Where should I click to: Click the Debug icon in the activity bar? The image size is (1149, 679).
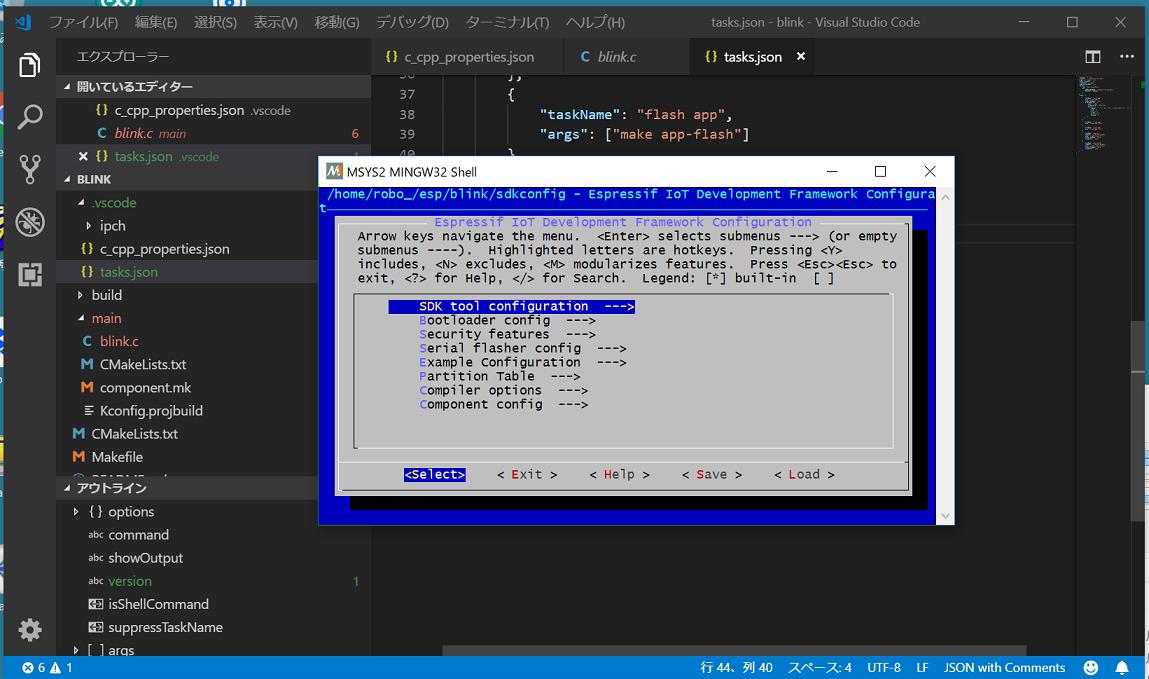point(28,223)
